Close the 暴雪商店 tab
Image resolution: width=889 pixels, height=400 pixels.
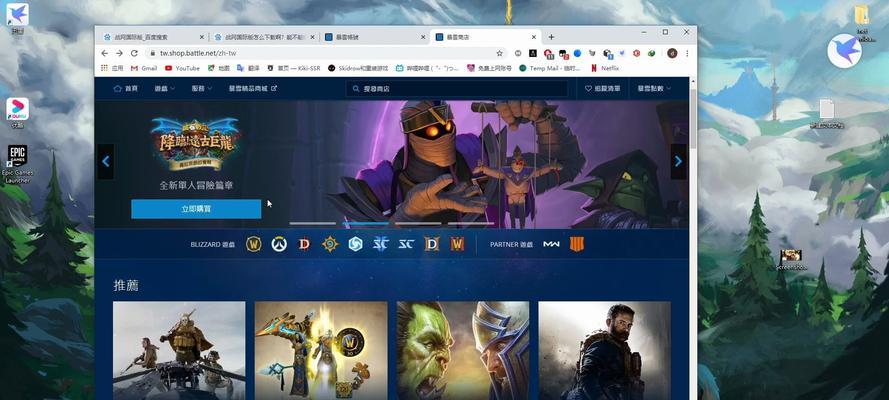(x=534, y=37)
